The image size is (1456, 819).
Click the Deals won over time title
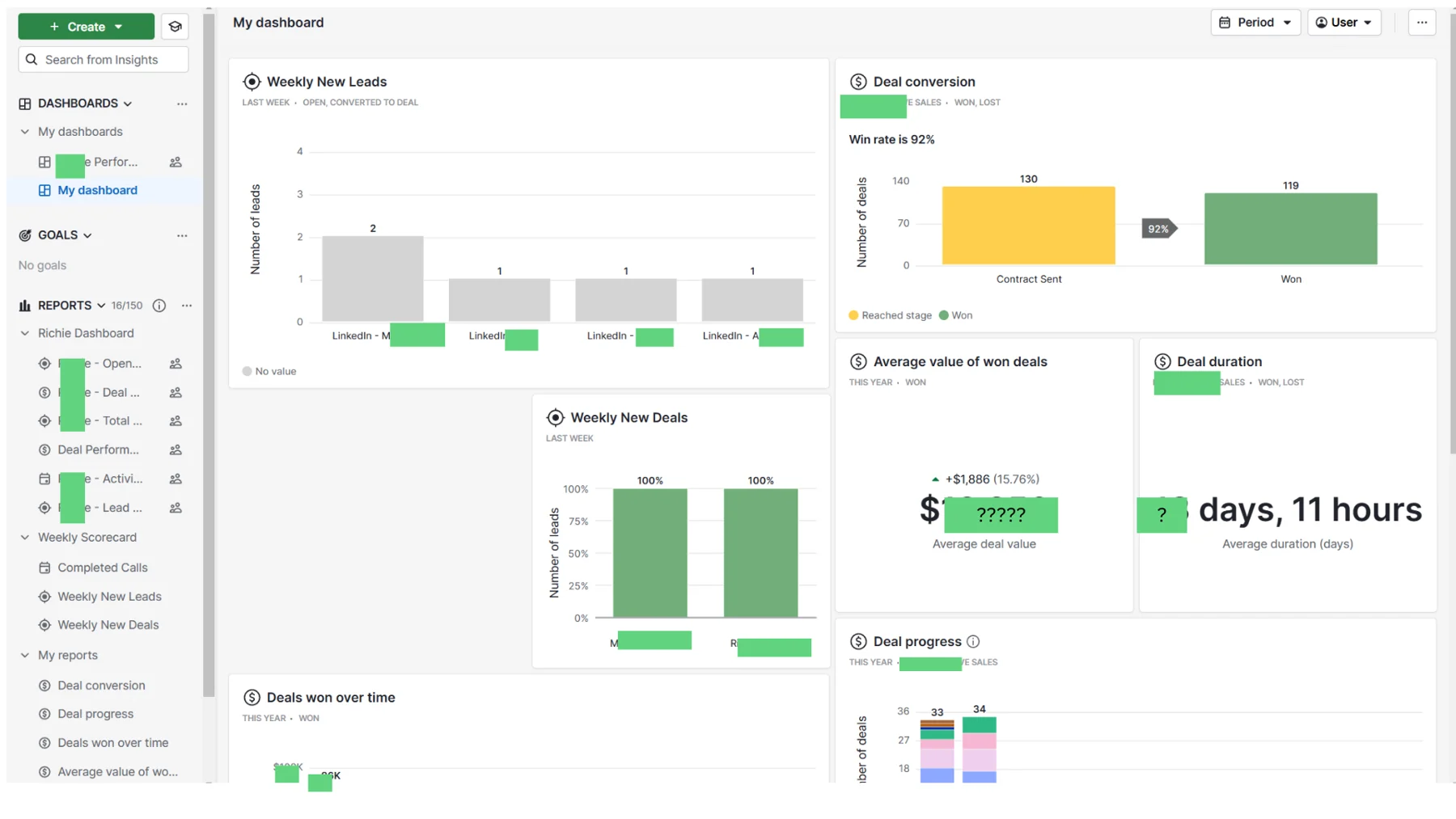pyautogui.click(x=331, y=697)
